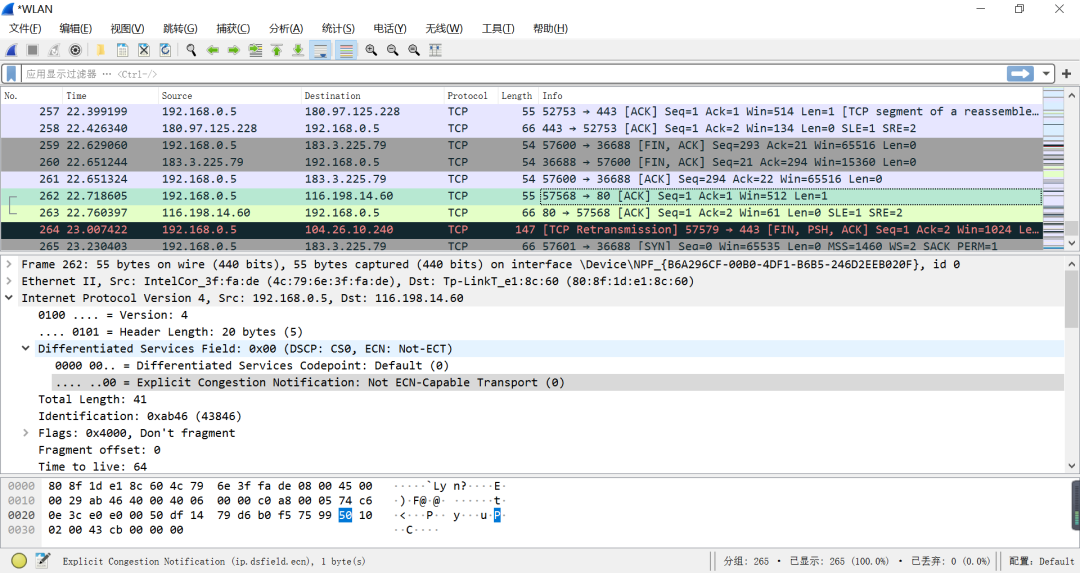The width and height of the screenshot is (1080, 573).
Task: Open the 捕获(C) menu
Action: tap(233, 28)
